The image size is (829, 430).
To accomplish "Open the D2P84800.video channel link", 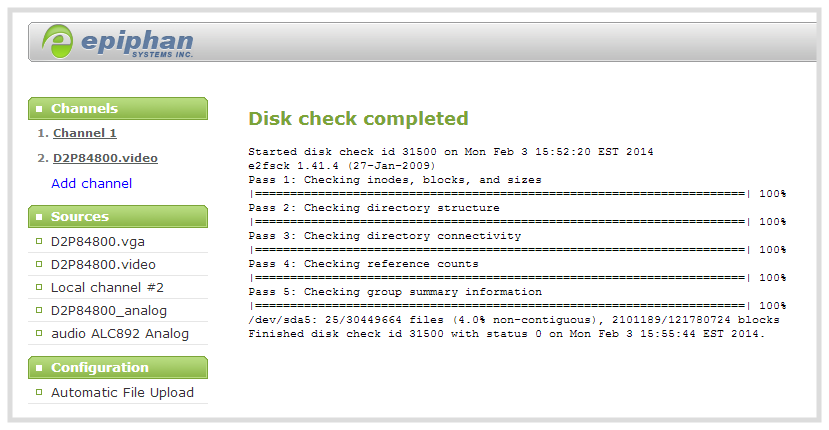I will (x=105, y=158).
